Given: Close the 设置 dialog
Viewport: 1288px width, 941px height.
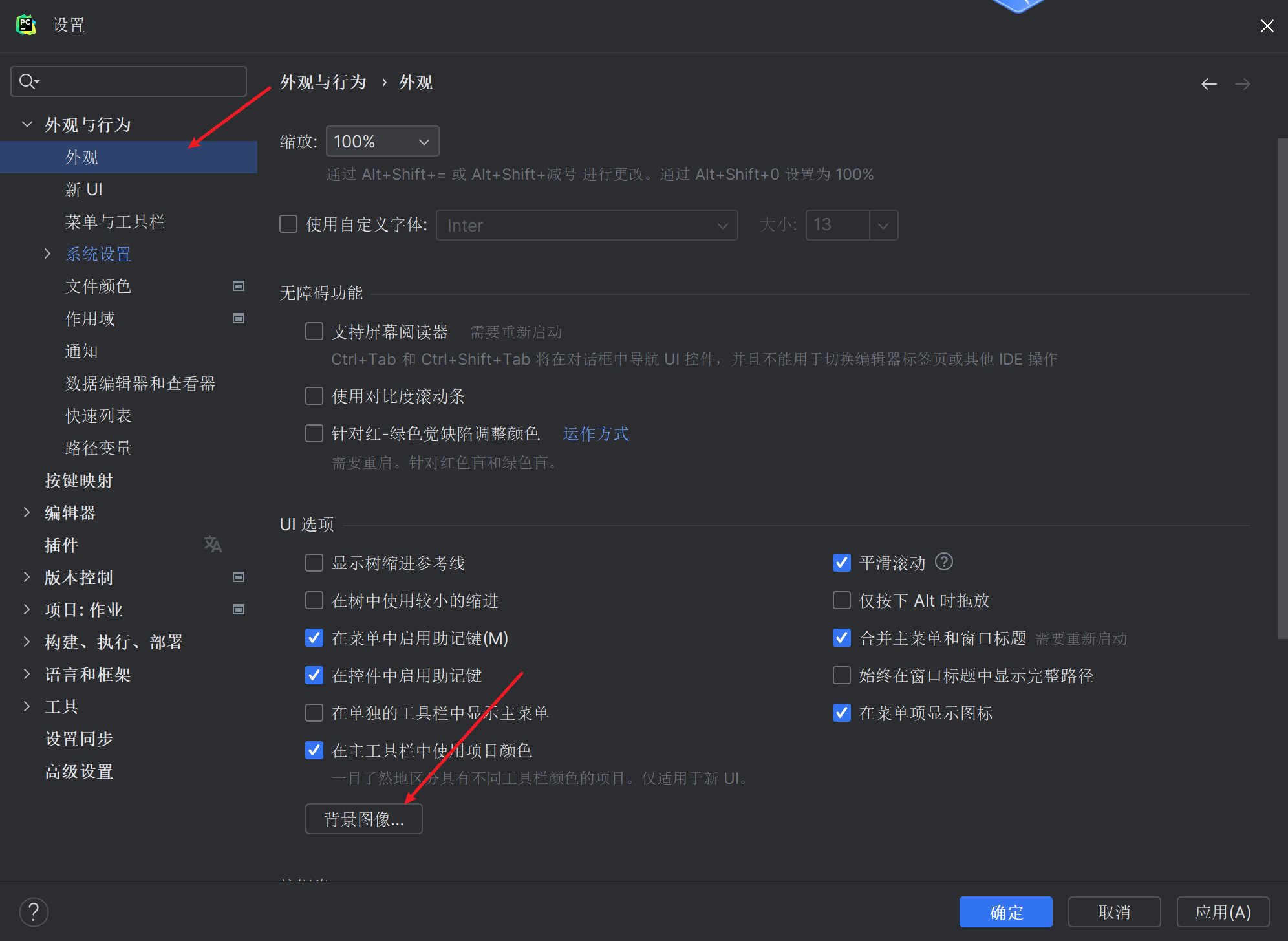Looking at the screenshot, I should coord(1267,25).
